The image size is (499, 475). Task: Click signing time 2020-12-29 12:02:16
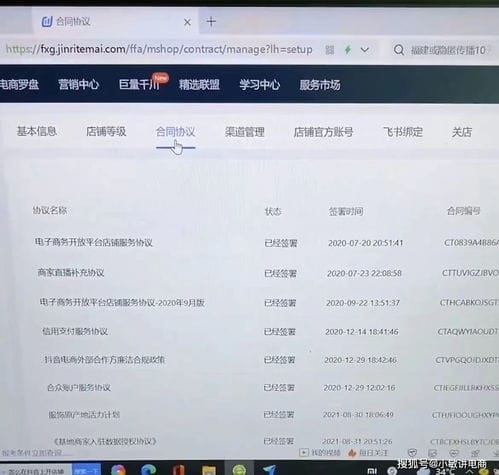359,388
